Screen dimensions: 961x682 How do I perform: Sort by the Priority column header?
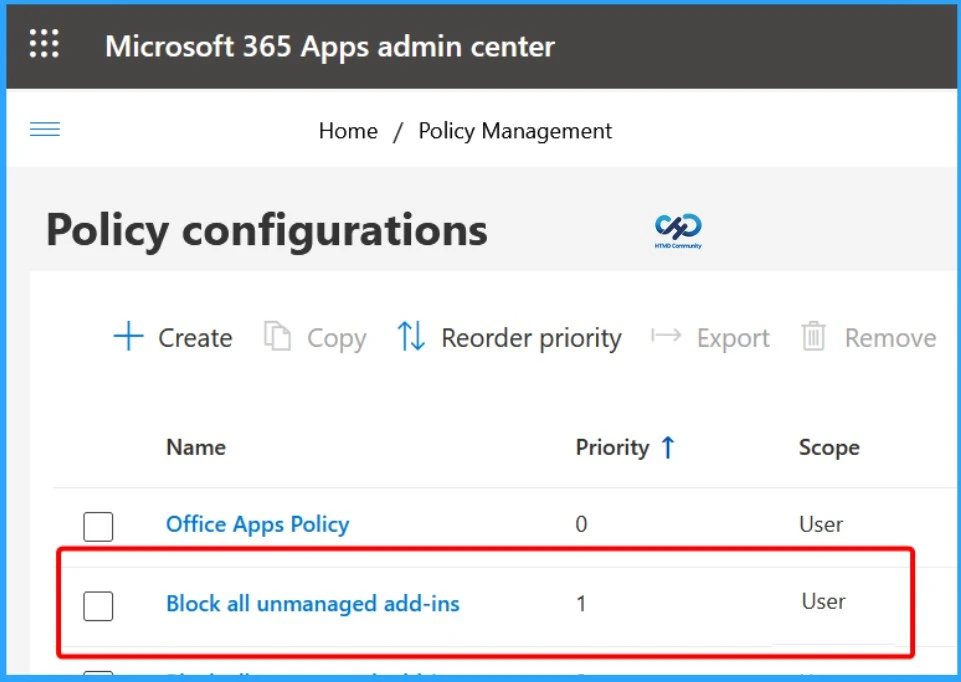tap(612, 448)
